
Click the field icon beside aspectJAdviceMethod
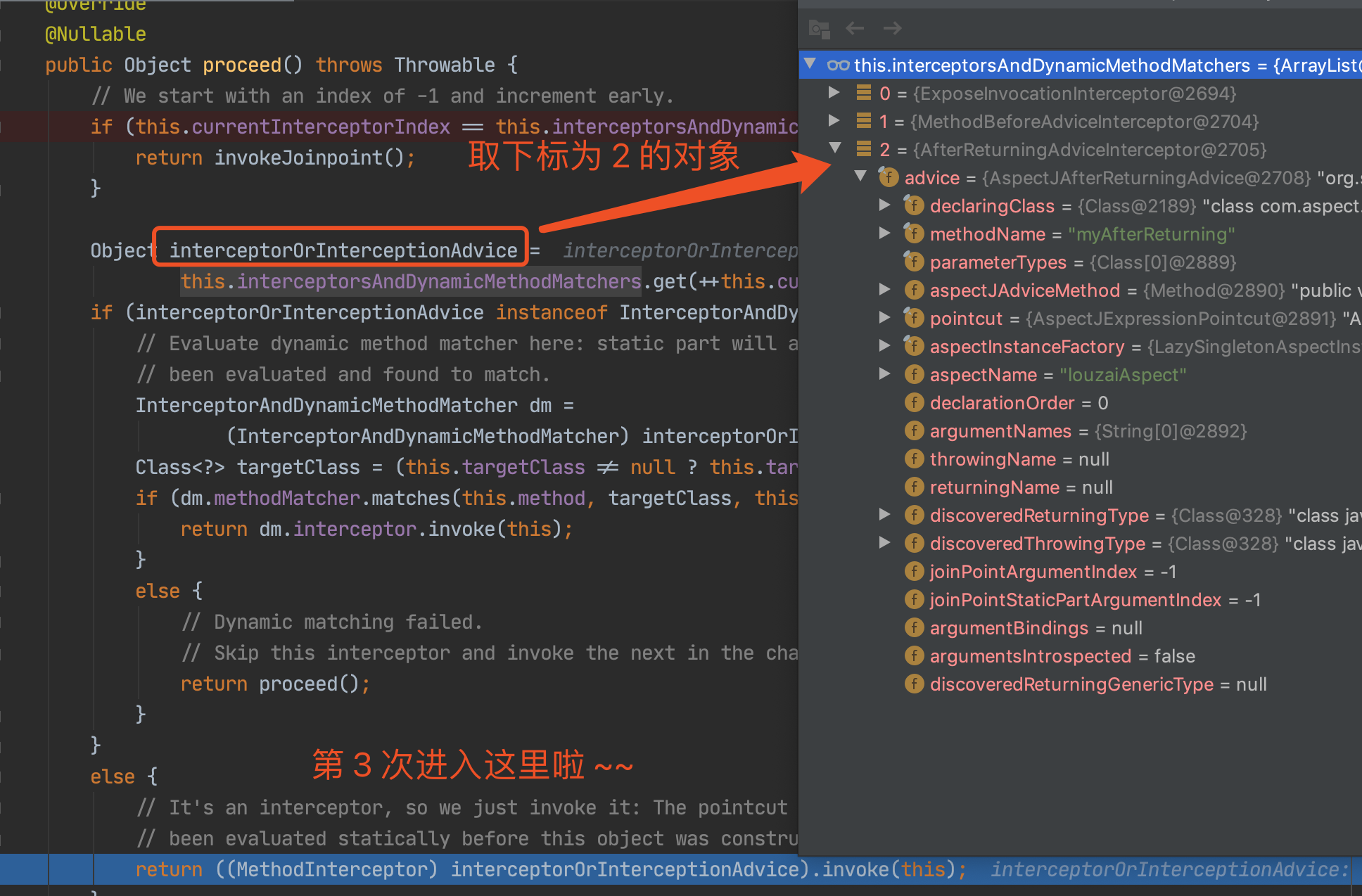pyautogui.click(x=914, y=290)
